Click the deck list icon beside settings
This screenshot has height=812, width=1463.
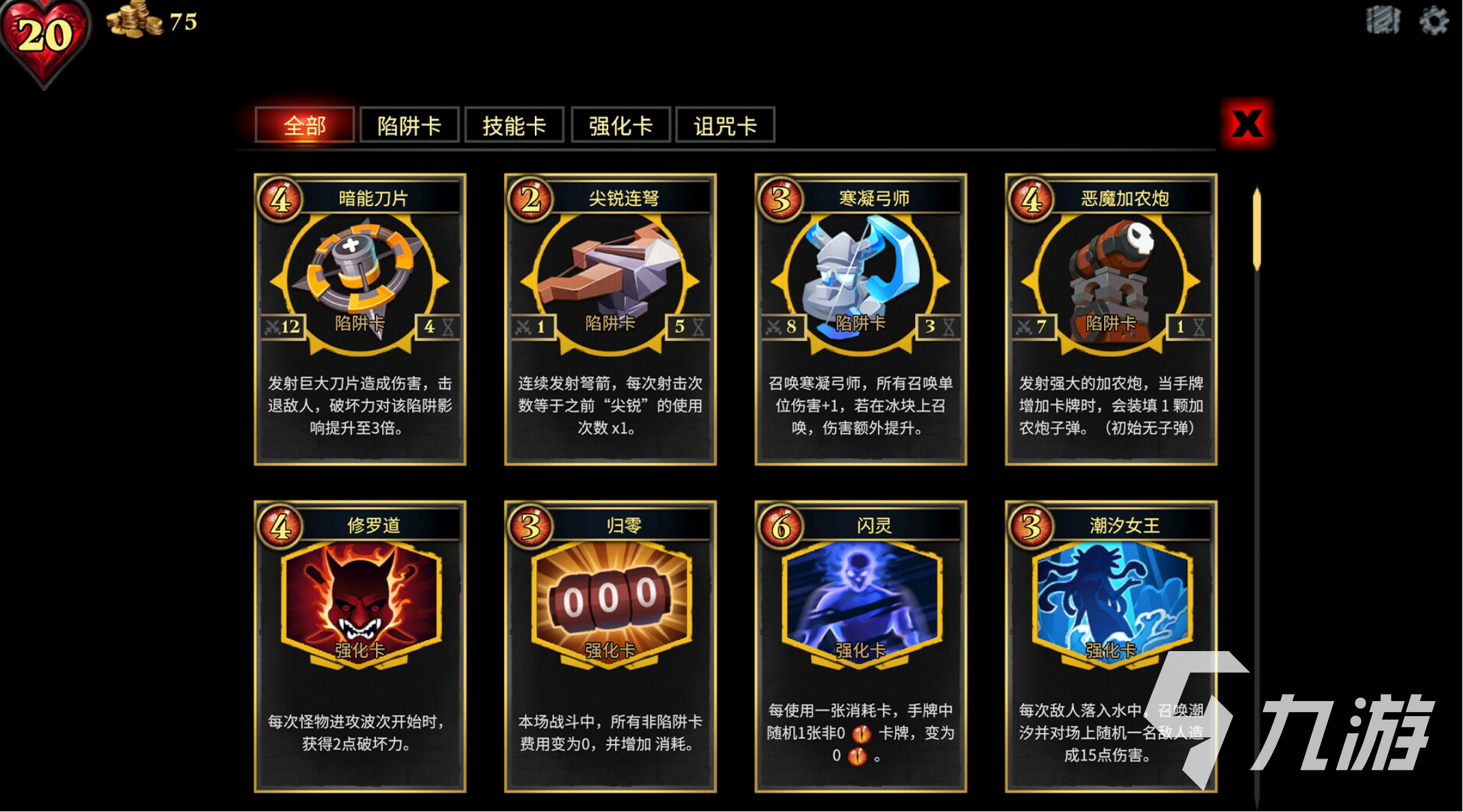[x=1383, y=21]
